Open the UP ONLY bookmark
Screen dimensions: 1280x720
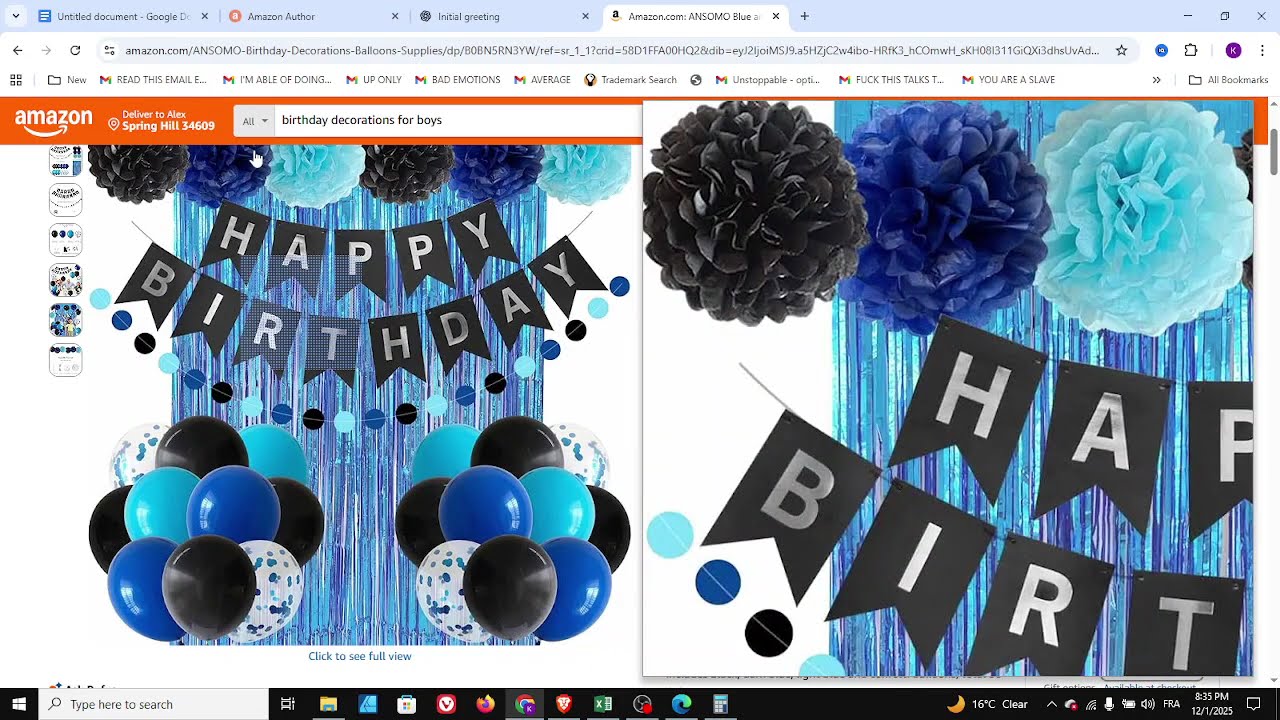tap(374, 80)
